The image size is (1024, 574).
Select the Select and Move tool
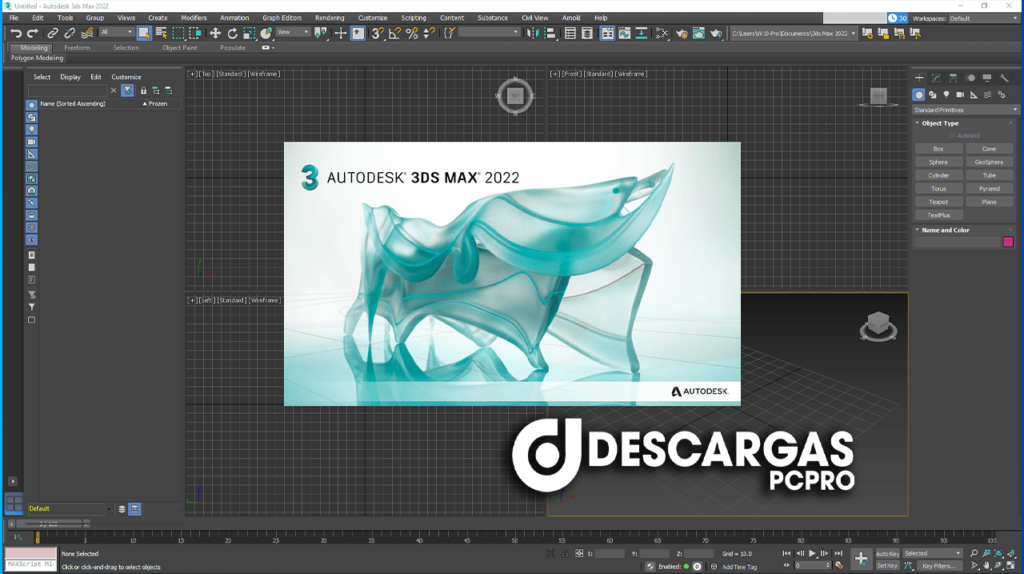tap(215, 33)
